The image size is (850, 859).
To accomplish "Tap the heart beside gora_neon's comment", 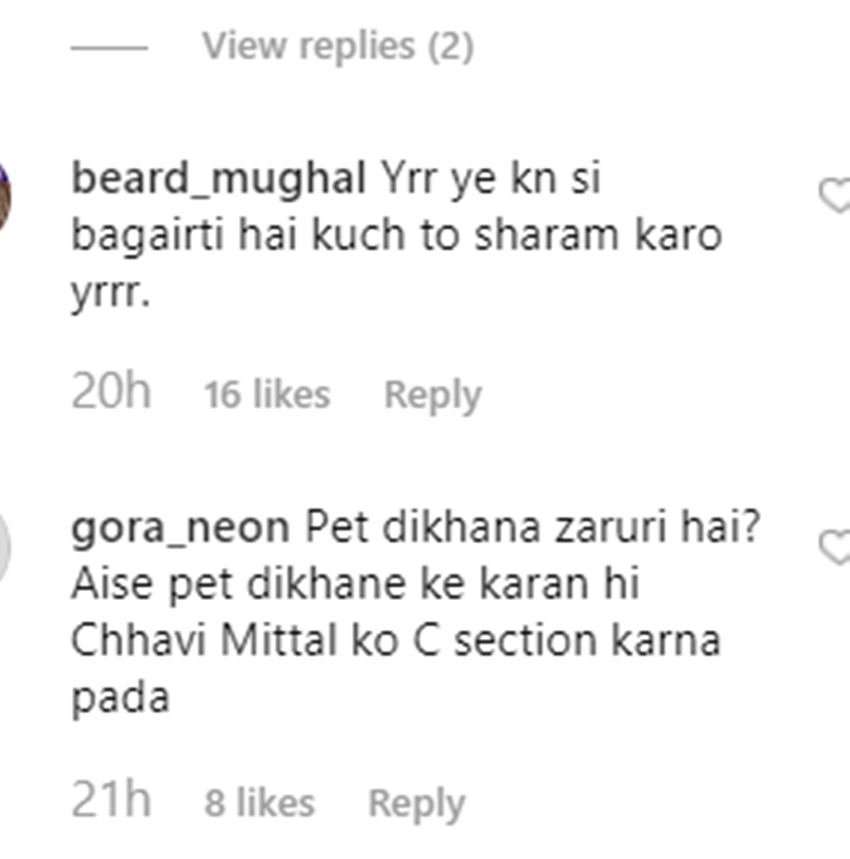I will tap(834, 546).
